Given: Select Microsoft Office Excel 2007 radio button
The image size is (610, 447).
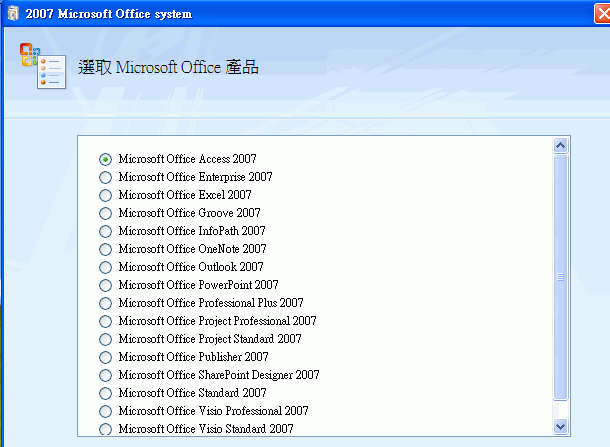Looking at the screenshot, I should point(105,195).
